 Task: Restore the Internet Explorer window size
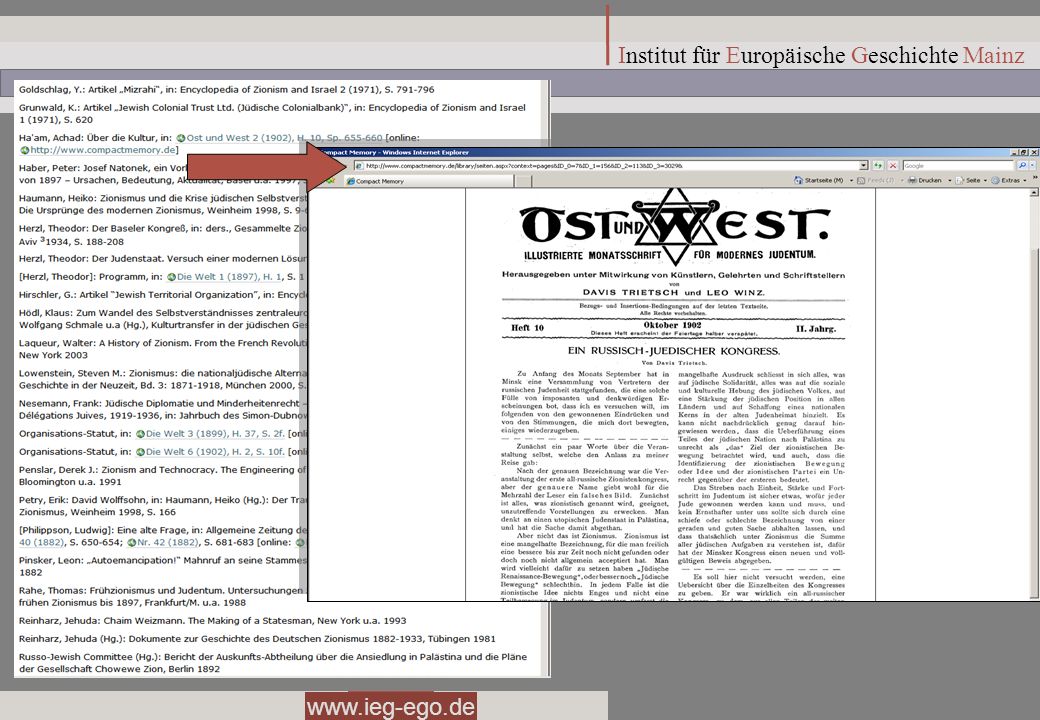click(1024, 152)
